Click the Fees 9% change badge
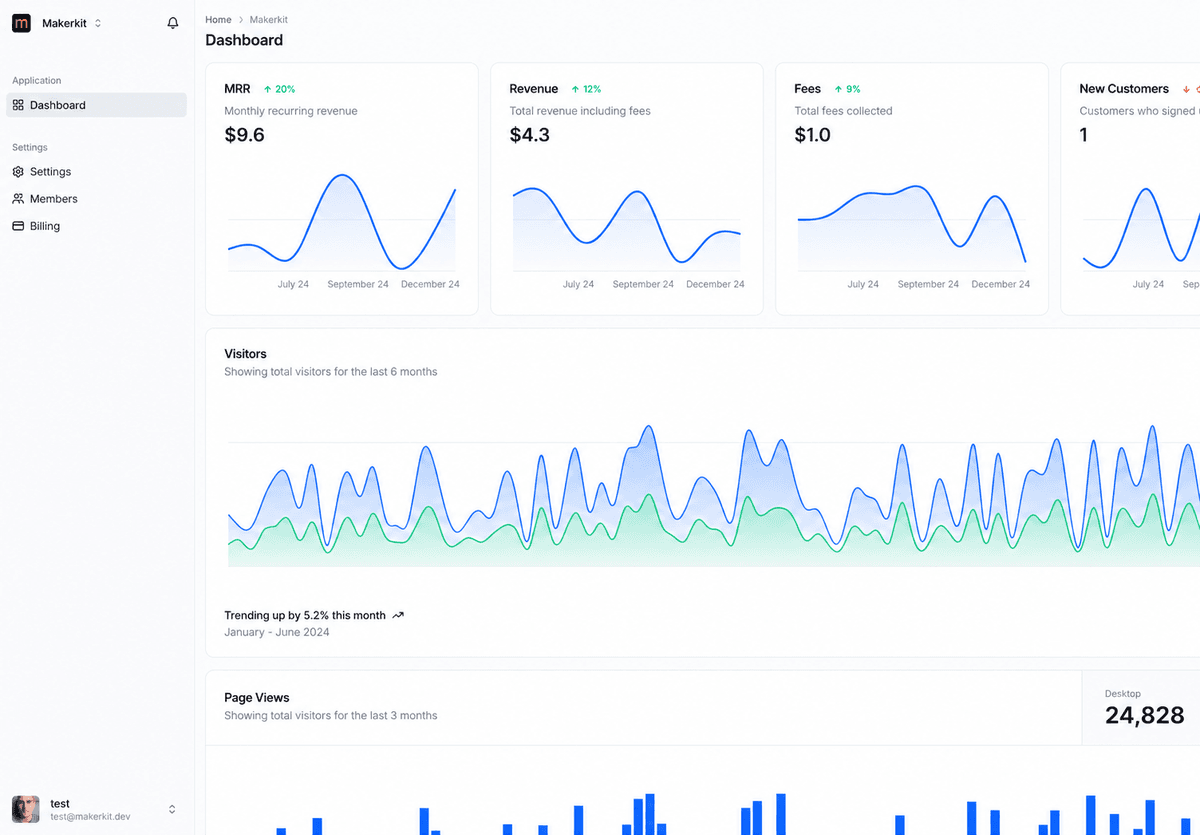This screenshot has width=1200, height=835. pyautogui.click(x=847, y=89)
